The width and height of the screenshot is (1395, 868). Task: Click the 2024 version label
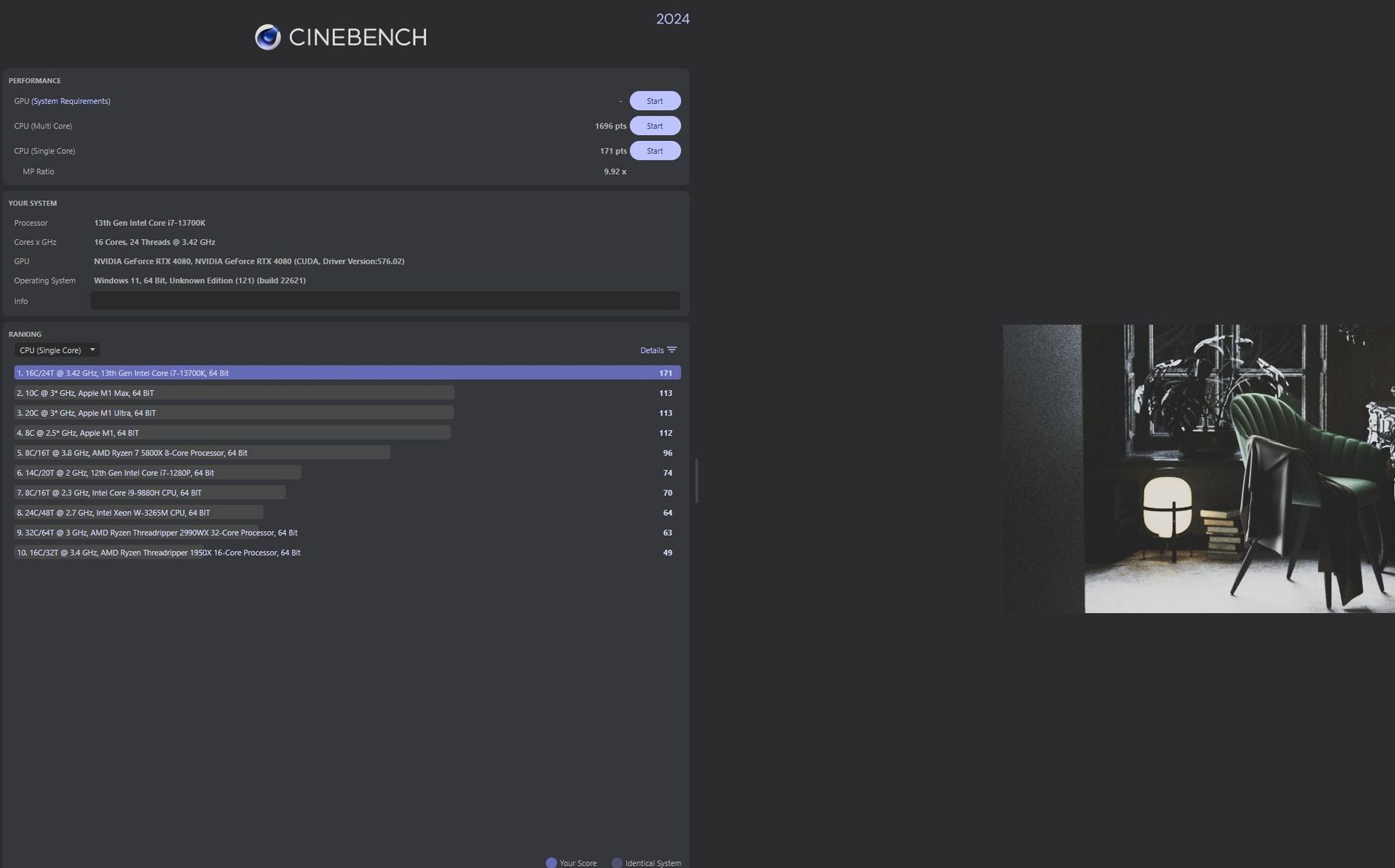pos(673,19)
